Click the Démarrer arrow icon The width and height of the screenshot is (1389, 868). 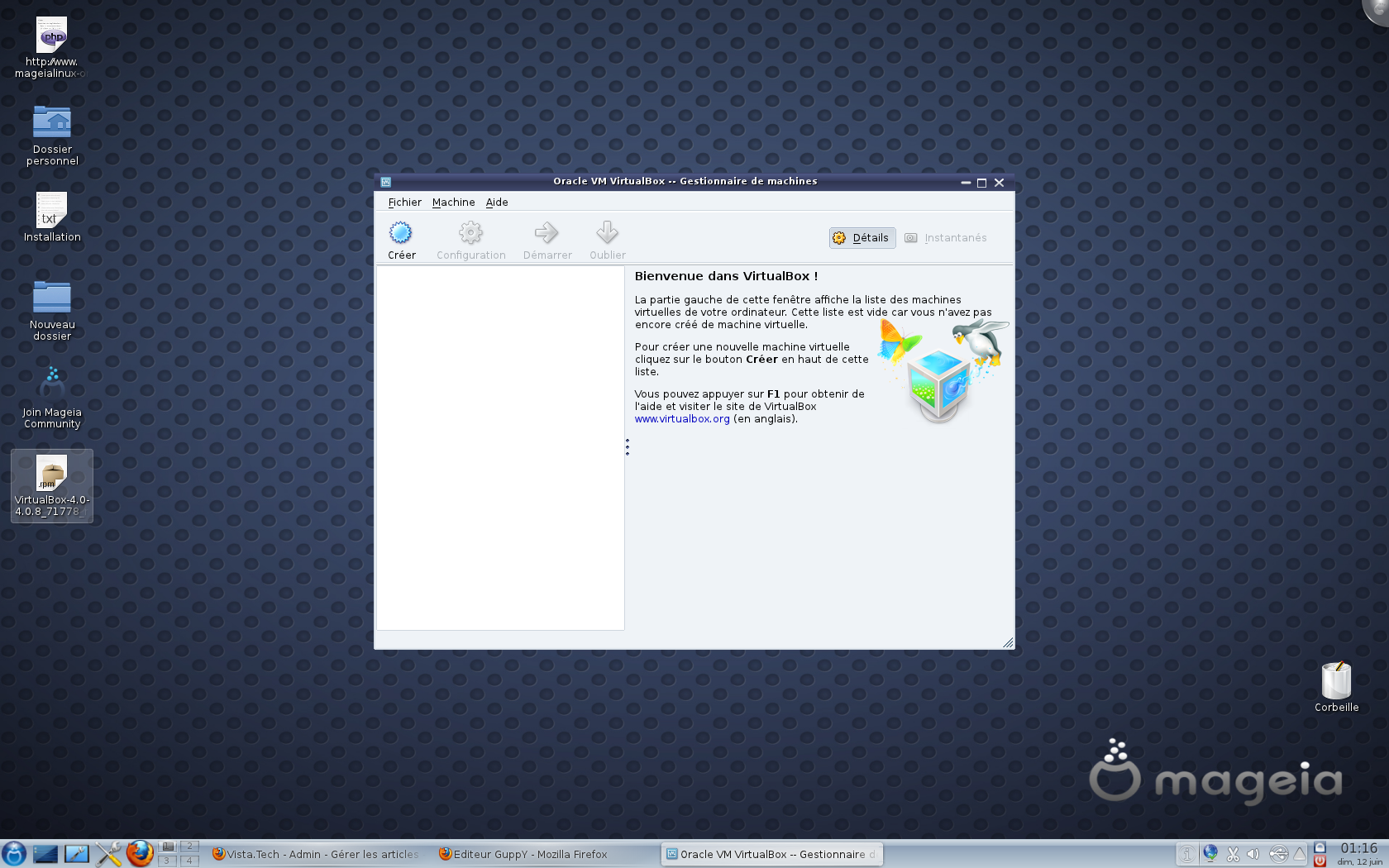547,240
